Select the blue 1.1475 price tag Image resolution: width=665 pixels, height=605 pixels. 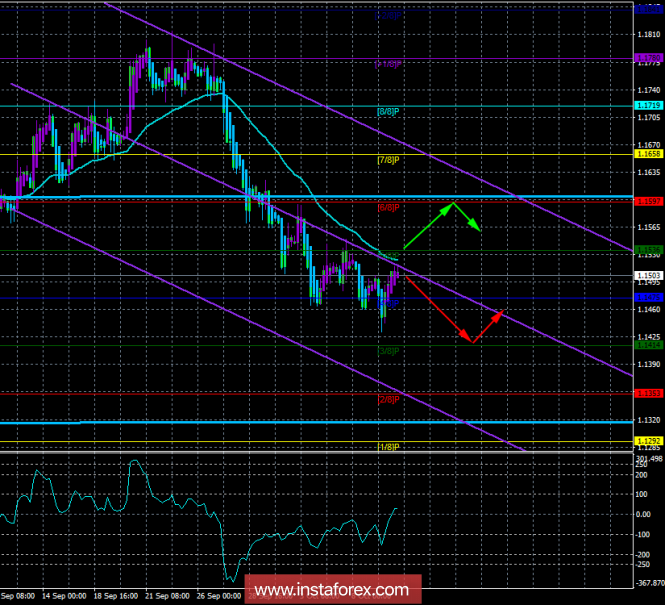649,298
